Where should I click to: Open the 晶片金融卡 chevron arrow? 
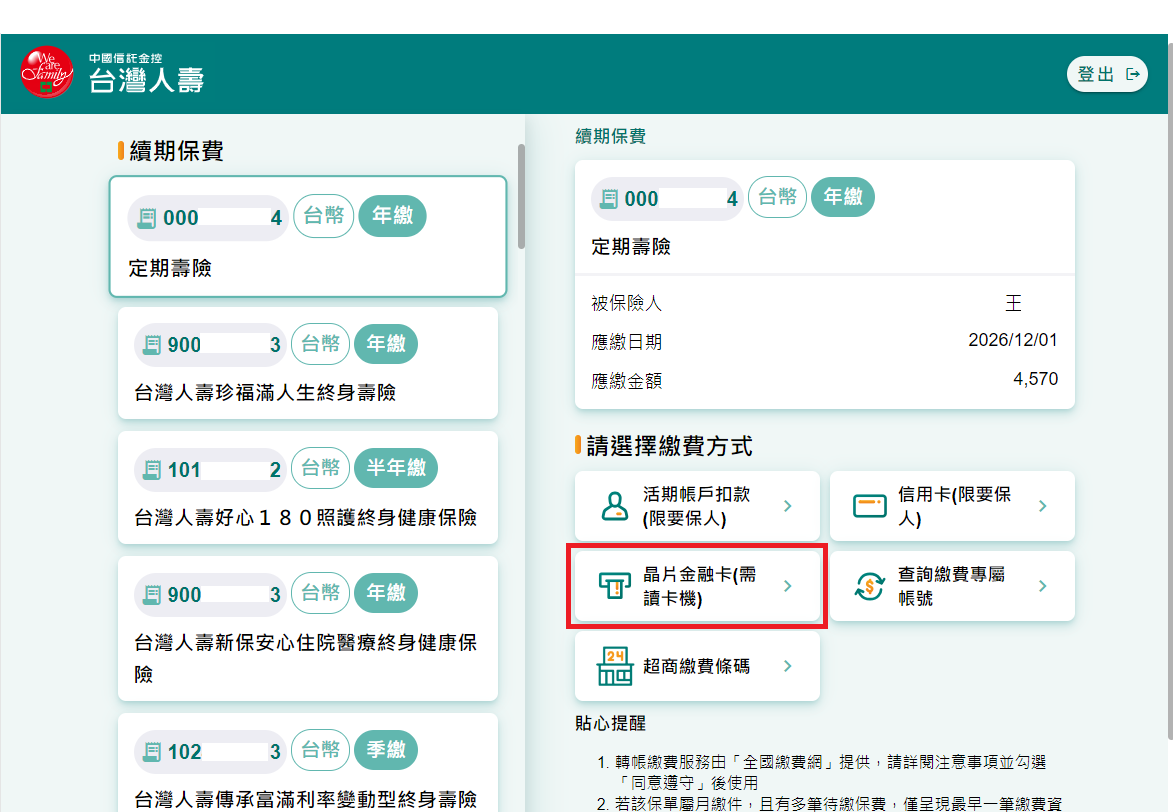pyautogui.click(x=788, y=586)
